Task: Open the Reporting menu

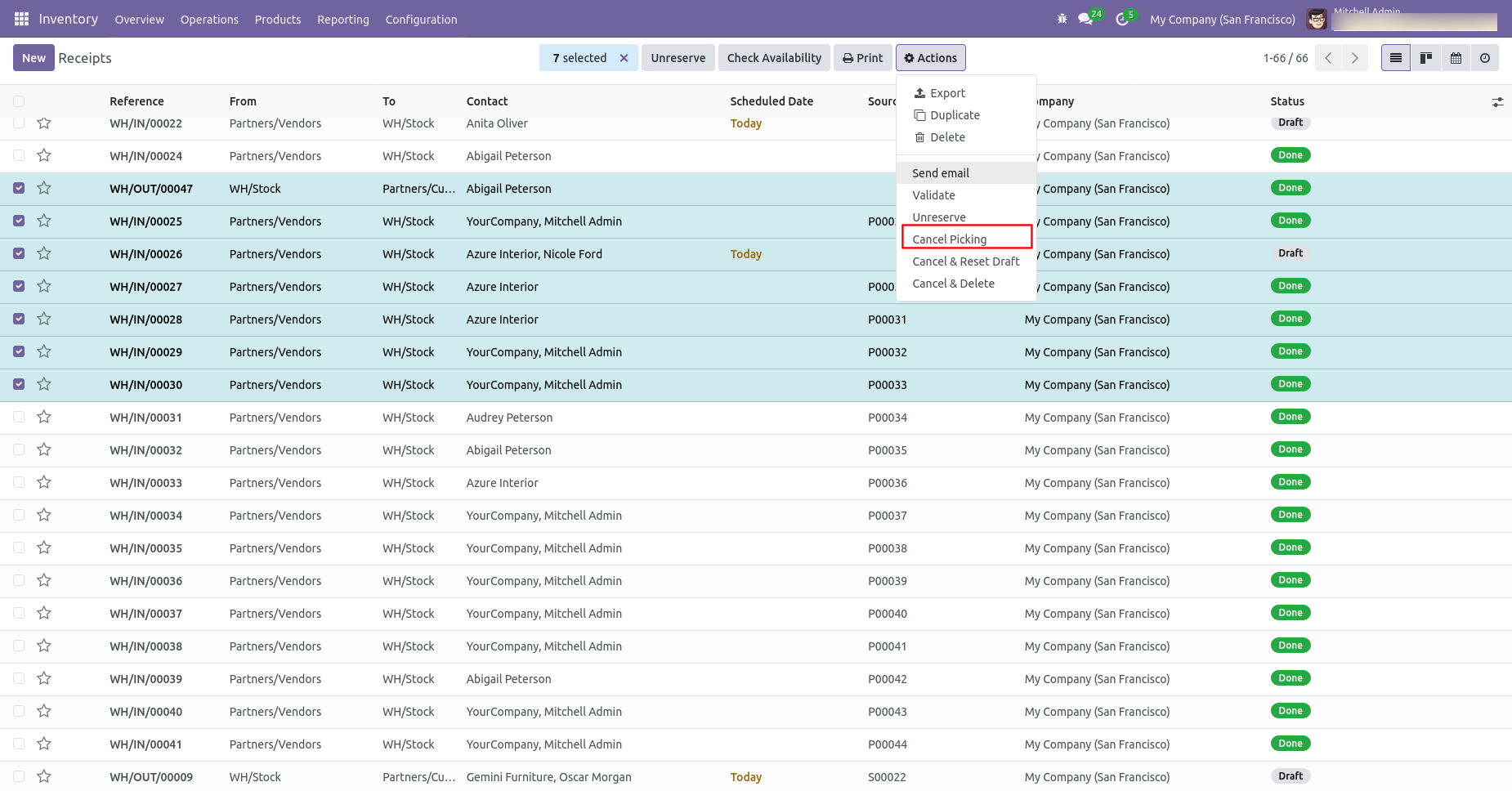Action: [x=343, y=20]
